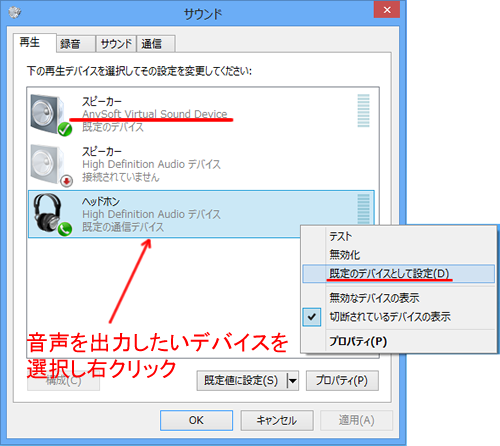Toggle 無効なデバイスの表示 option
The image size is (500, 446).
click(x=374, y=298)
